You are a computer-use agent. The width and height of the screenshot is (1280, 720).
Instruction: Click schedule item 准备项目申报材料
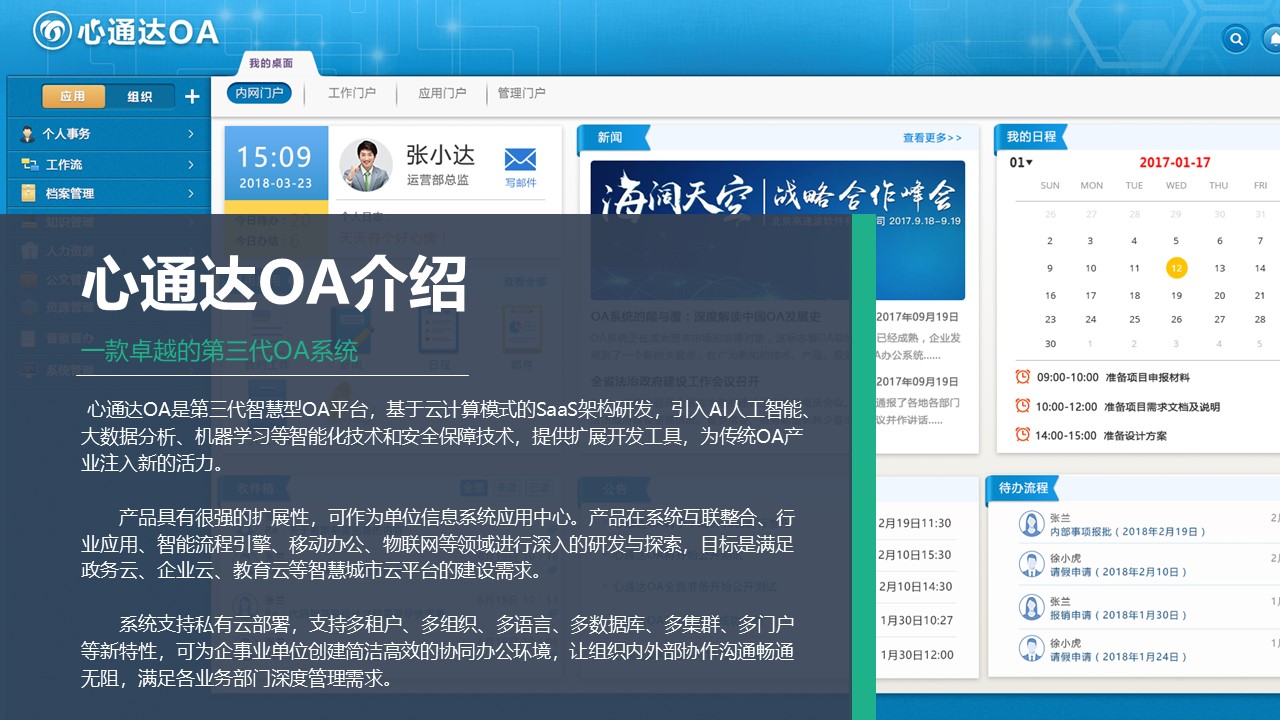coord(1147,377)
